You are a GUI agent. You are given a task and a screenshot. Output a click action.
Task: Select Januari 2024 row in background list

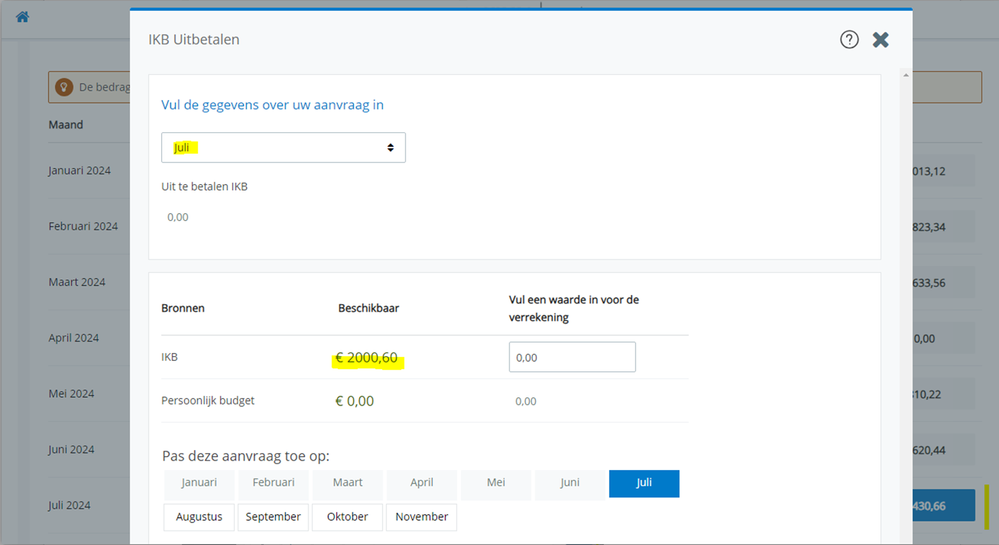coord(80,171)
